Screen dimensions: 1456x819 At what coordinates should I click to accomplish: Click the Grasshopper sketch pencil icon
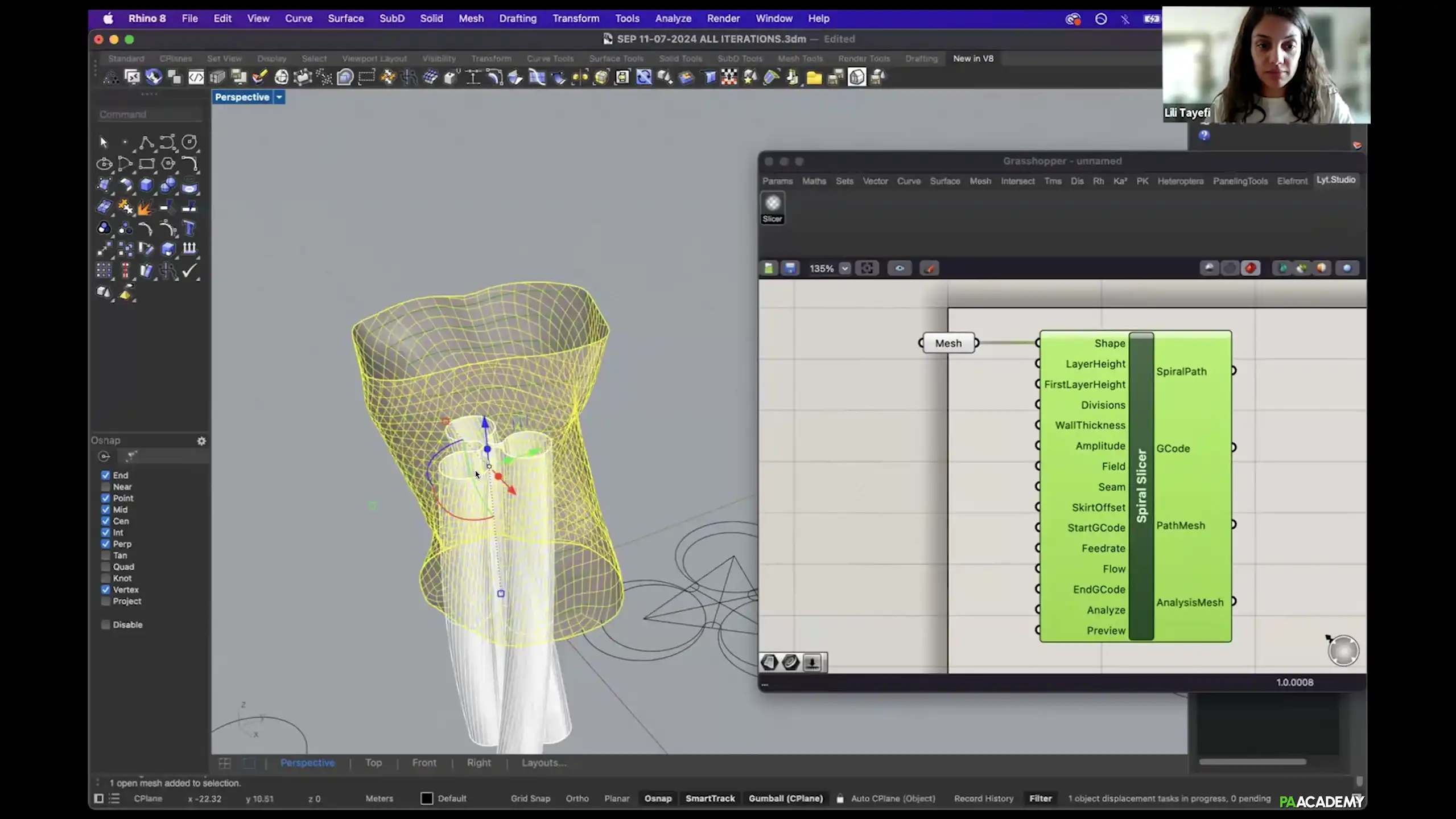pyautogui.click(x=929, y=268)
